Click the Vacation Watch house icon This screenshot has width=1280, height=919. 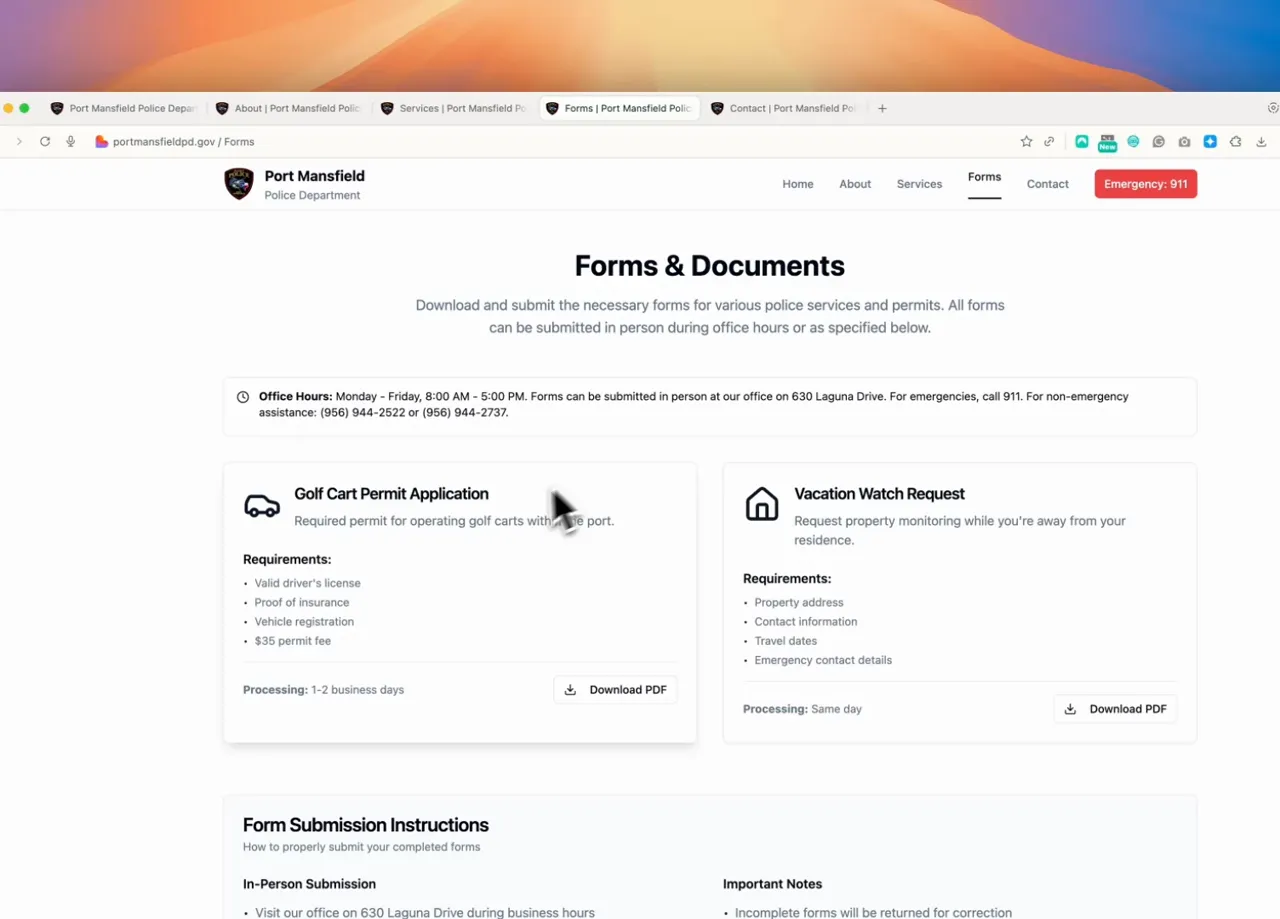(762, 504)
